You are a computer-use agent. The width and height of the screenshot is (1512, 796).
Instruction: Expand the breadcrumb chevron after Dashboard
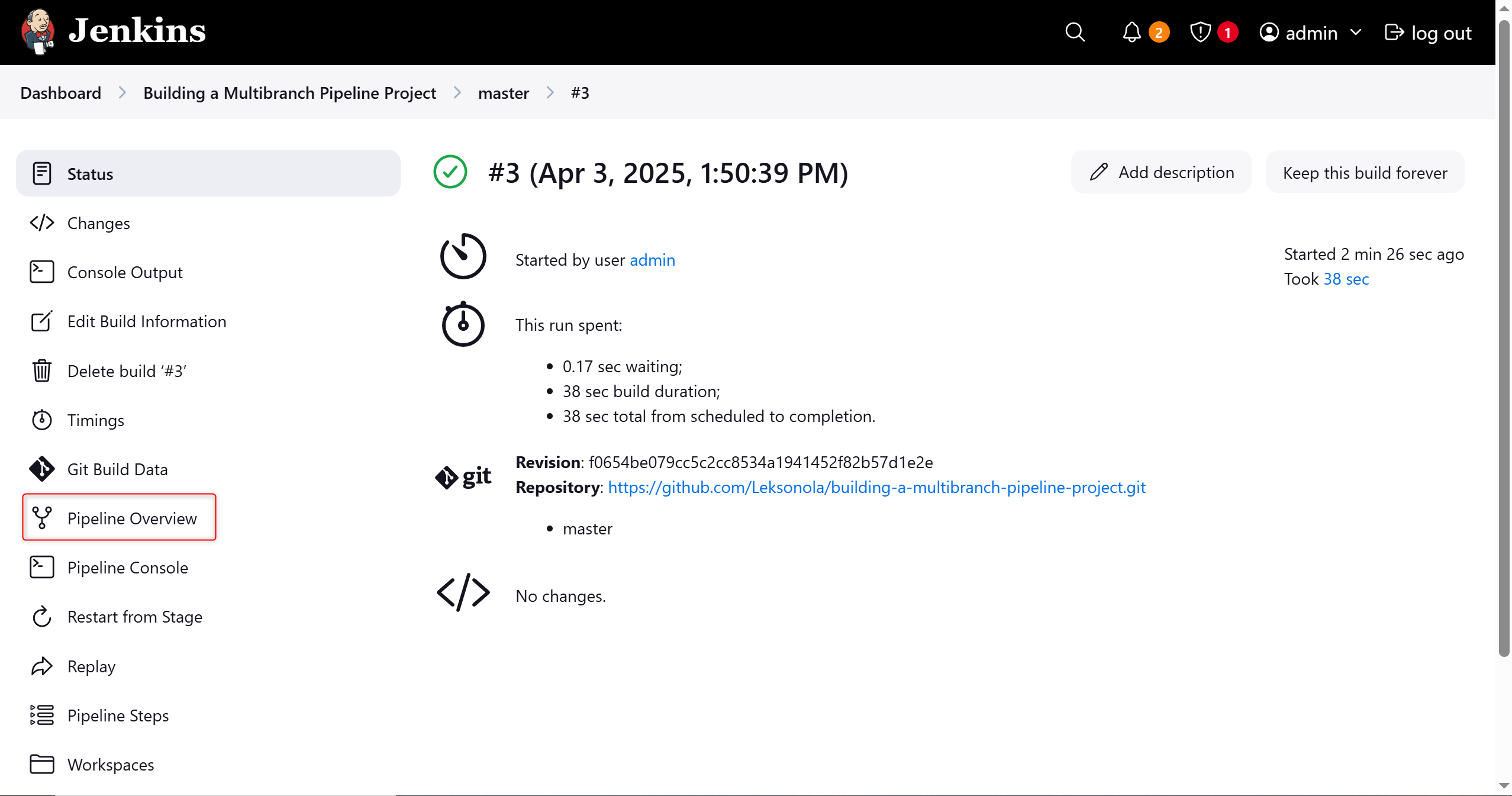click(x=122, y=92)
